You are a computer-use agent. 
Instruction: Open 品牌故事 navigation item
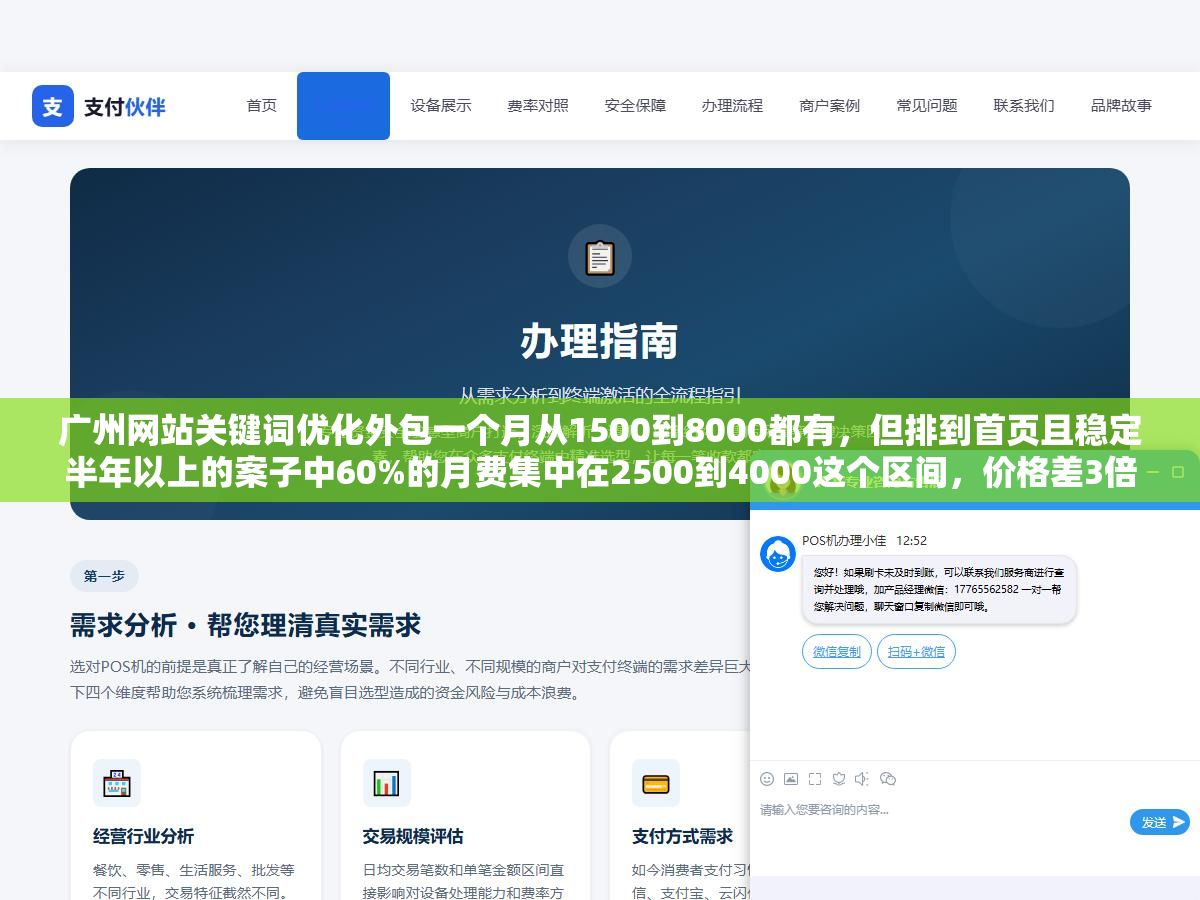click(x=1121, y=105)
